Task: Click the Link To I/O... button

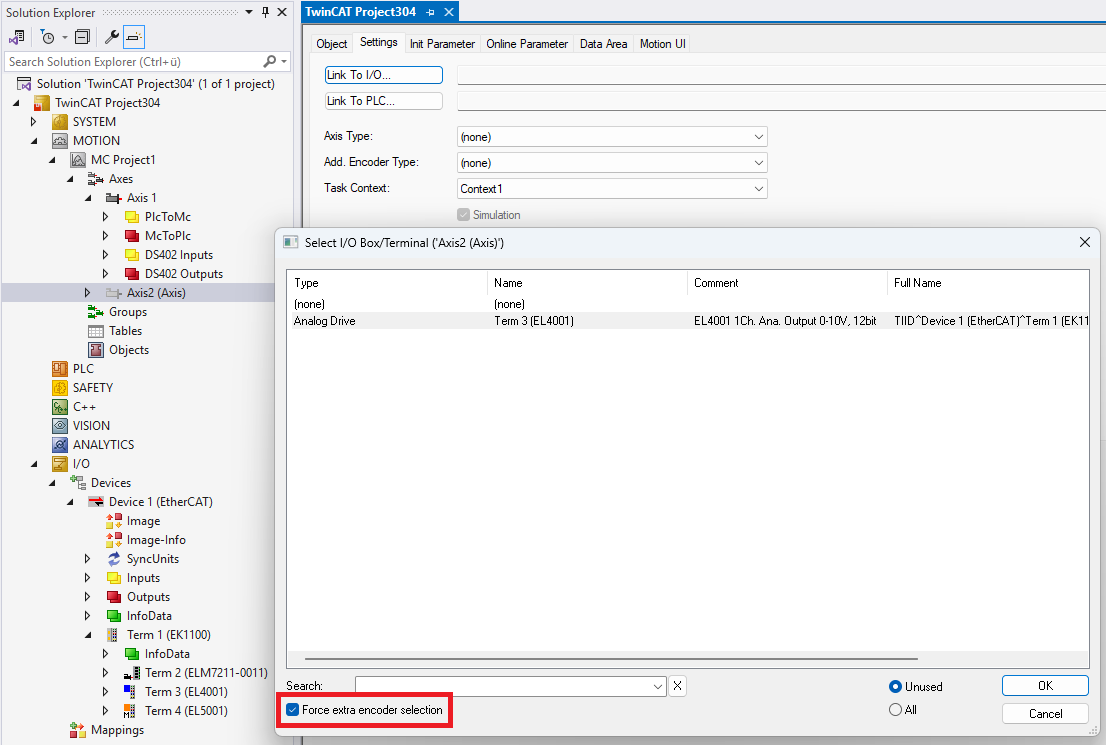Action: click(x=384, y=75)
